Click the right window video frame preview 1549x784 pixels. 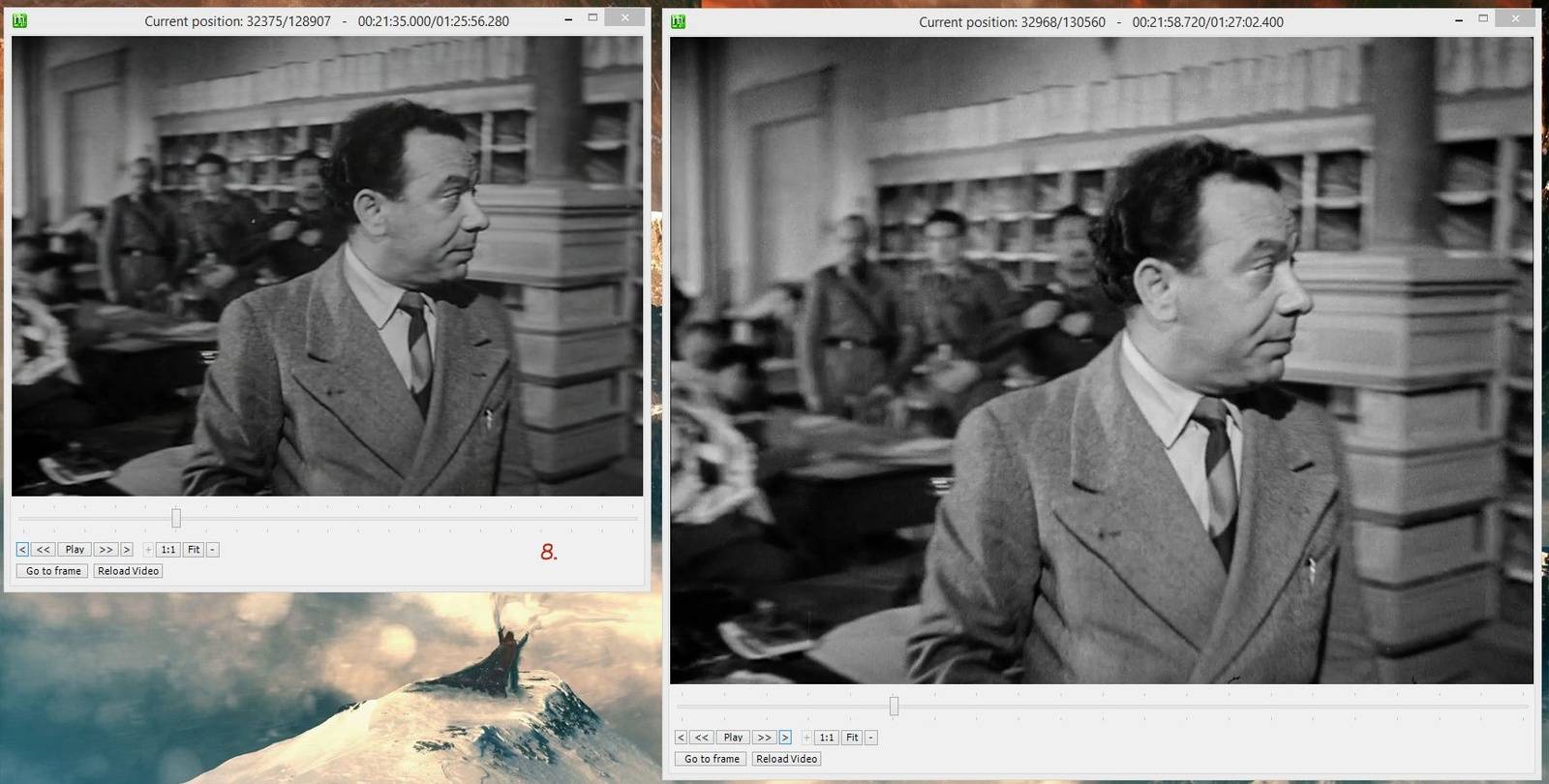pyautogui.click(x=1102, y=360)
